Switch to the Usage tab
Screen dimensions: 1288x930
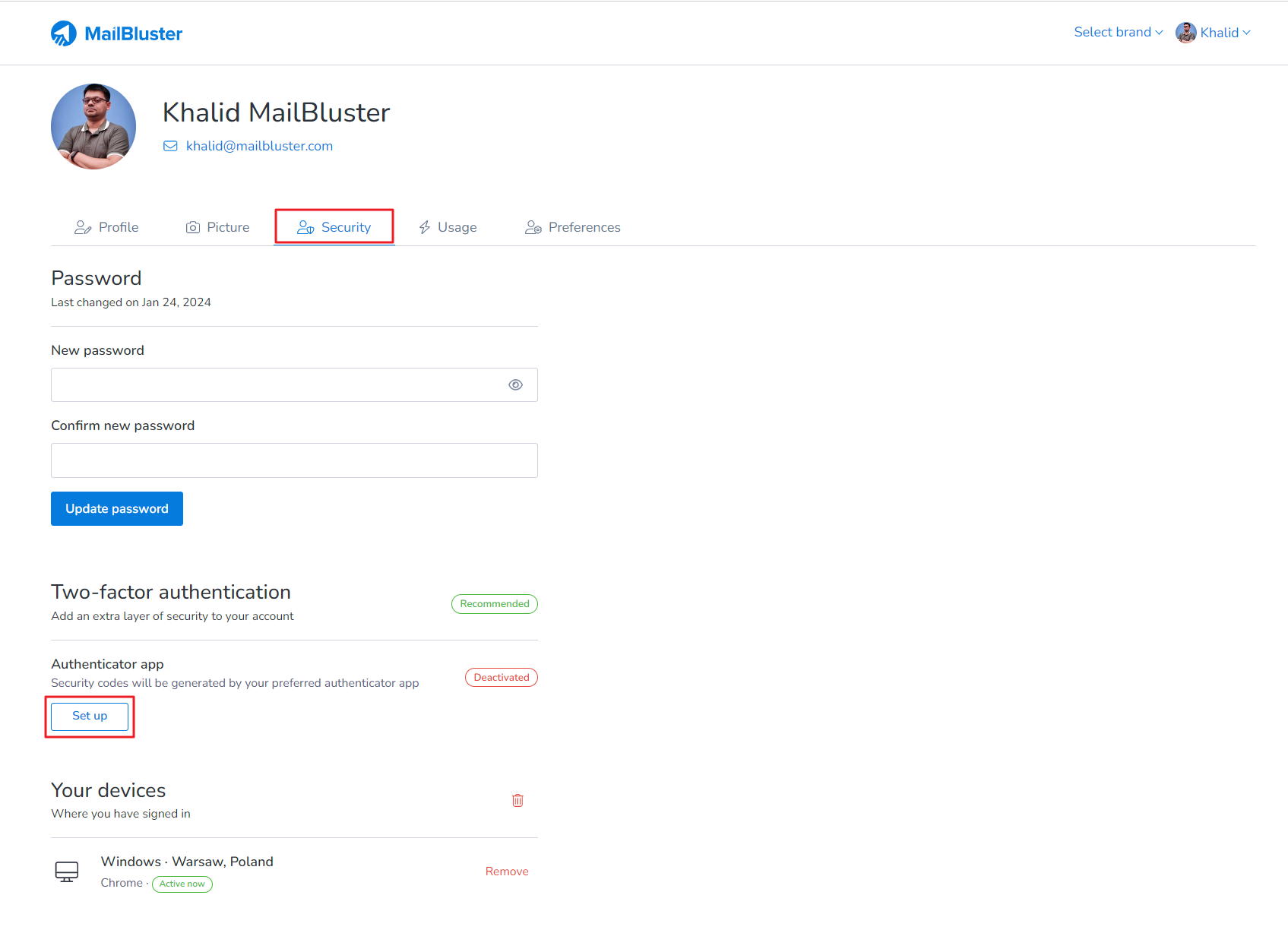pos(456,226)
